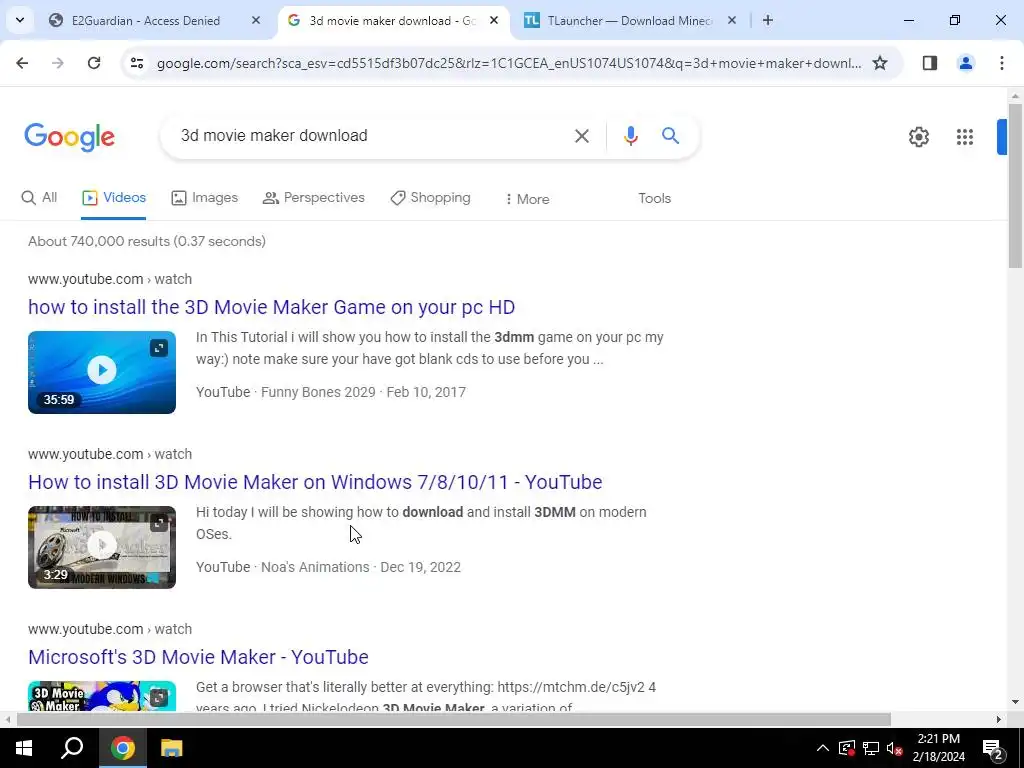Close the E2Guardian - Access Denied tab

coord(256,21)
